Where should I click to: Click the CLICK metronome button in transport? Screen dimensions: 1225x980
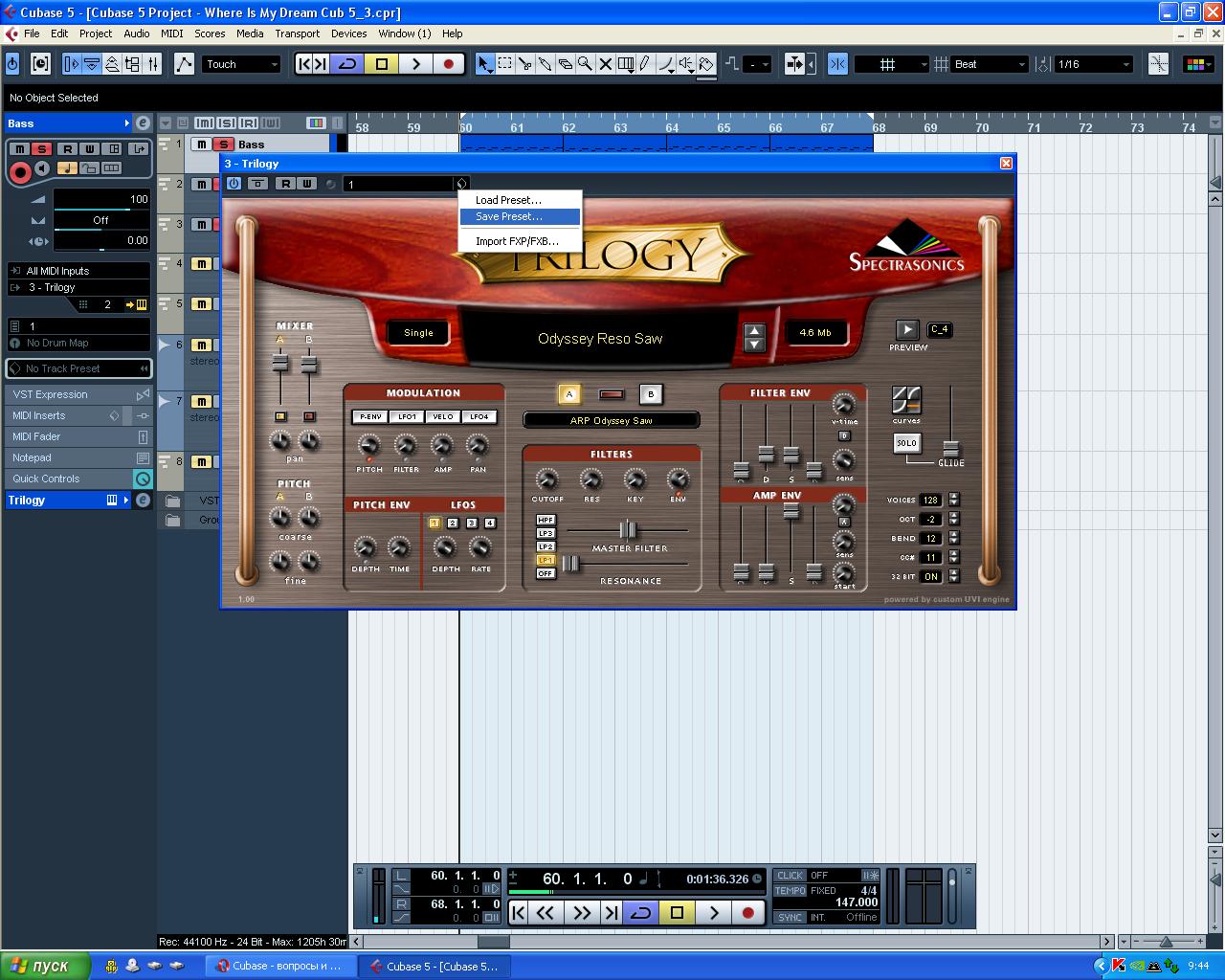[791, 875]
